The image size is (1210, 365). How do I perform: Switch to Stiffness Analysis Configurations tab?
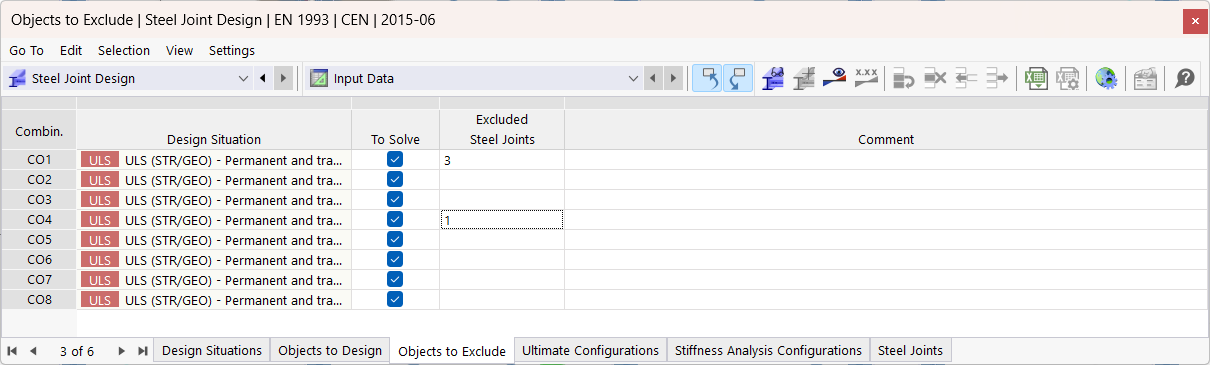768,350
